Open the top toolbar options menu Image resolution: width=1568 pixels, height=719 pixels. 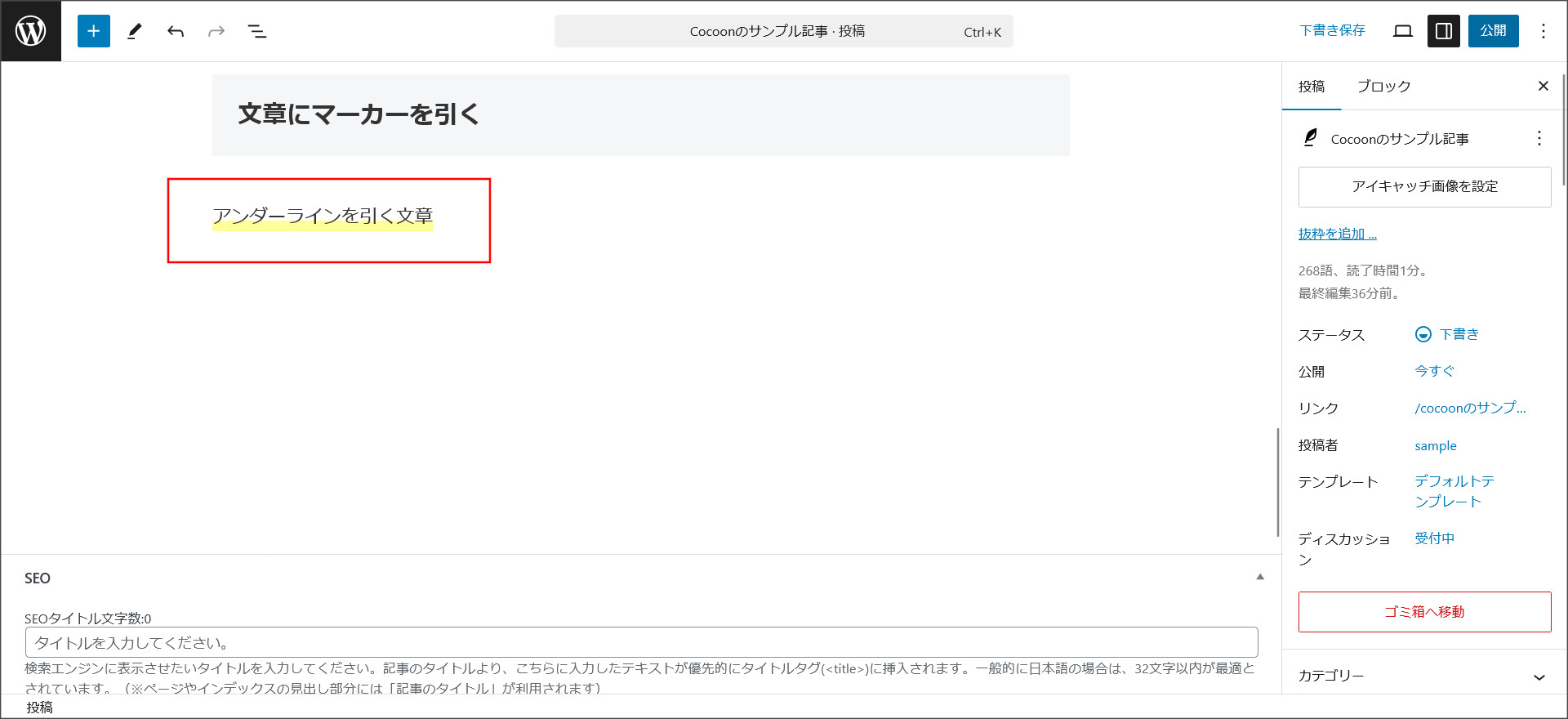coord(1543,31)
